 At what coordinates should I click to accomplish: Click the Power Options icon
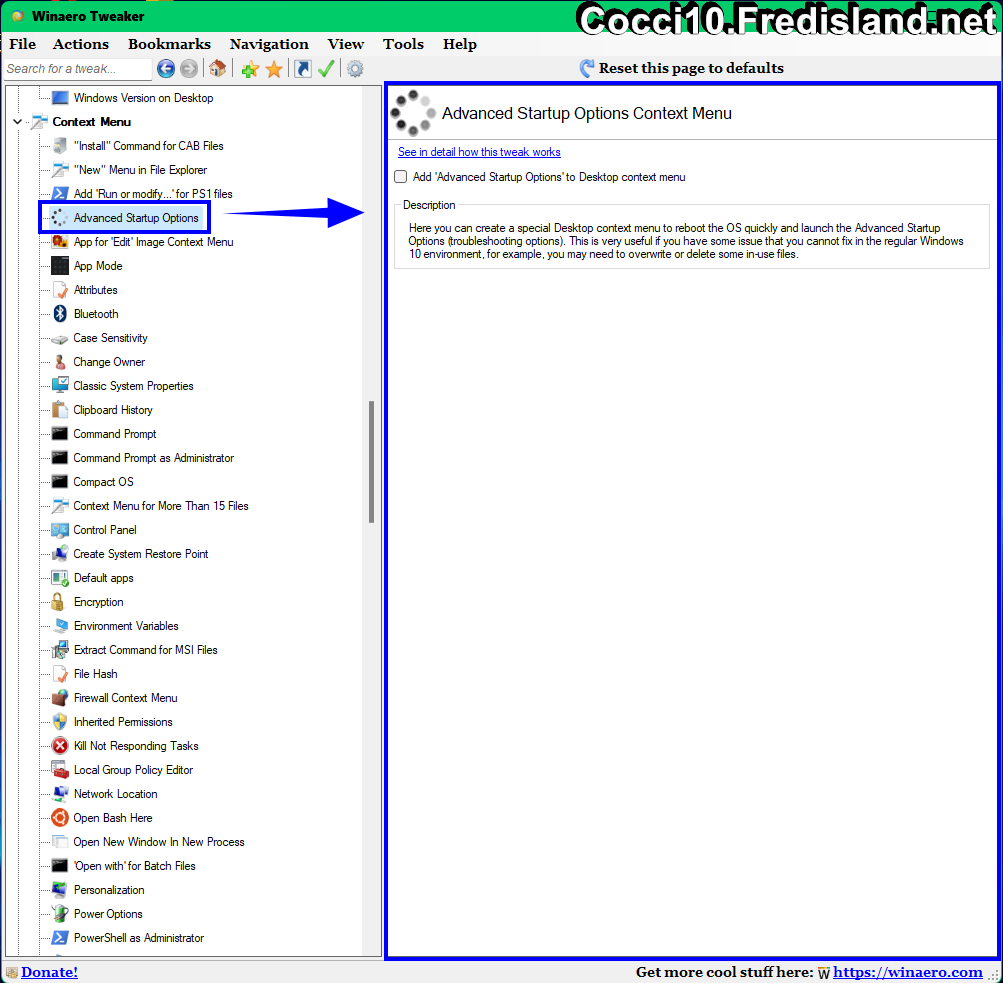[x=60, y=913]
